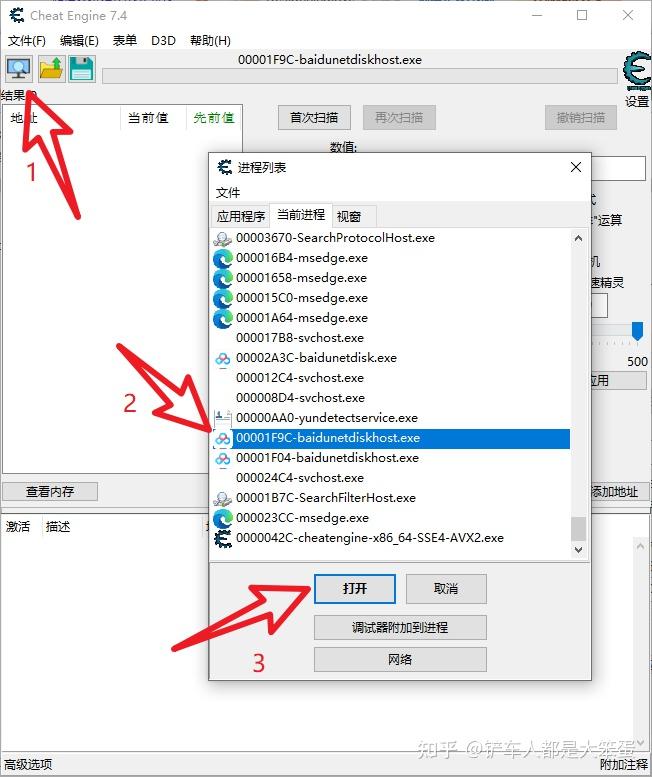Switch to the 应用程序 tab

241,216
